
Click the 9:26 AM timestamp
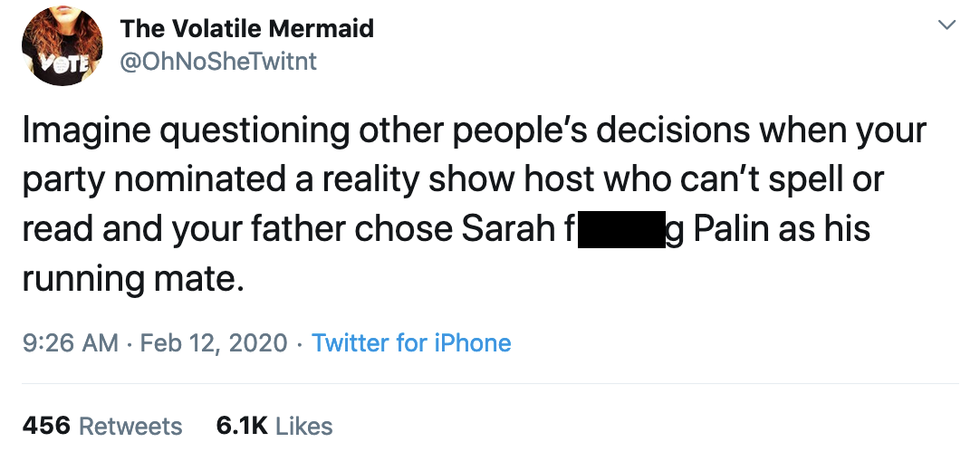69,343
